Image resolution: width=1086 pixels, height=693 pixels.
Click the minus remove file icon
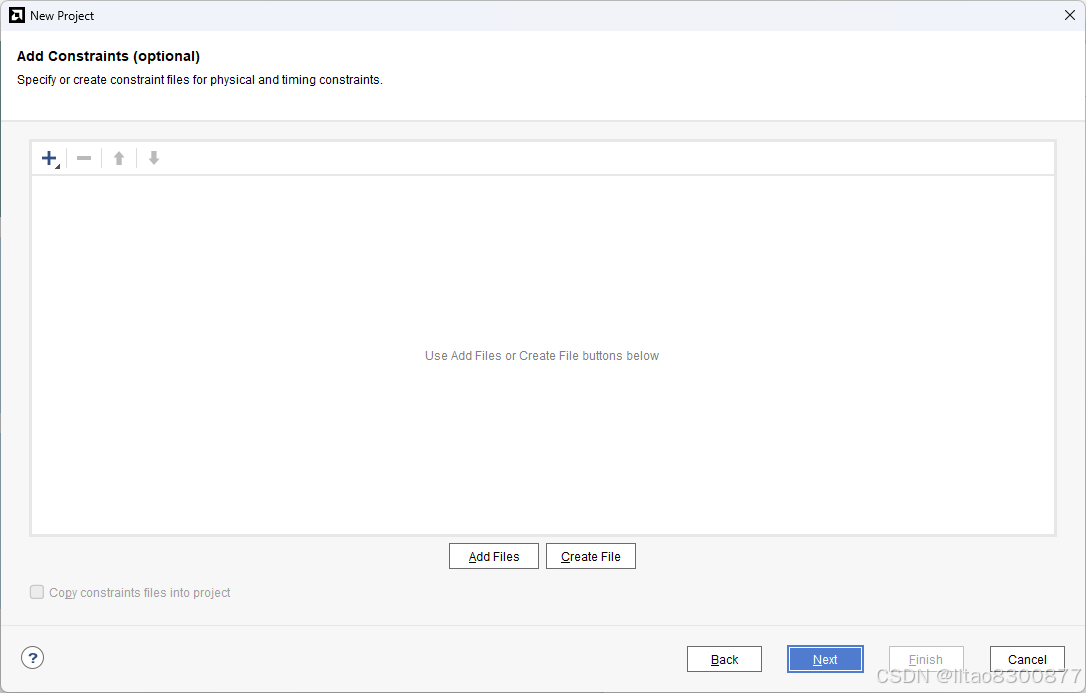[x=84, y=159]
